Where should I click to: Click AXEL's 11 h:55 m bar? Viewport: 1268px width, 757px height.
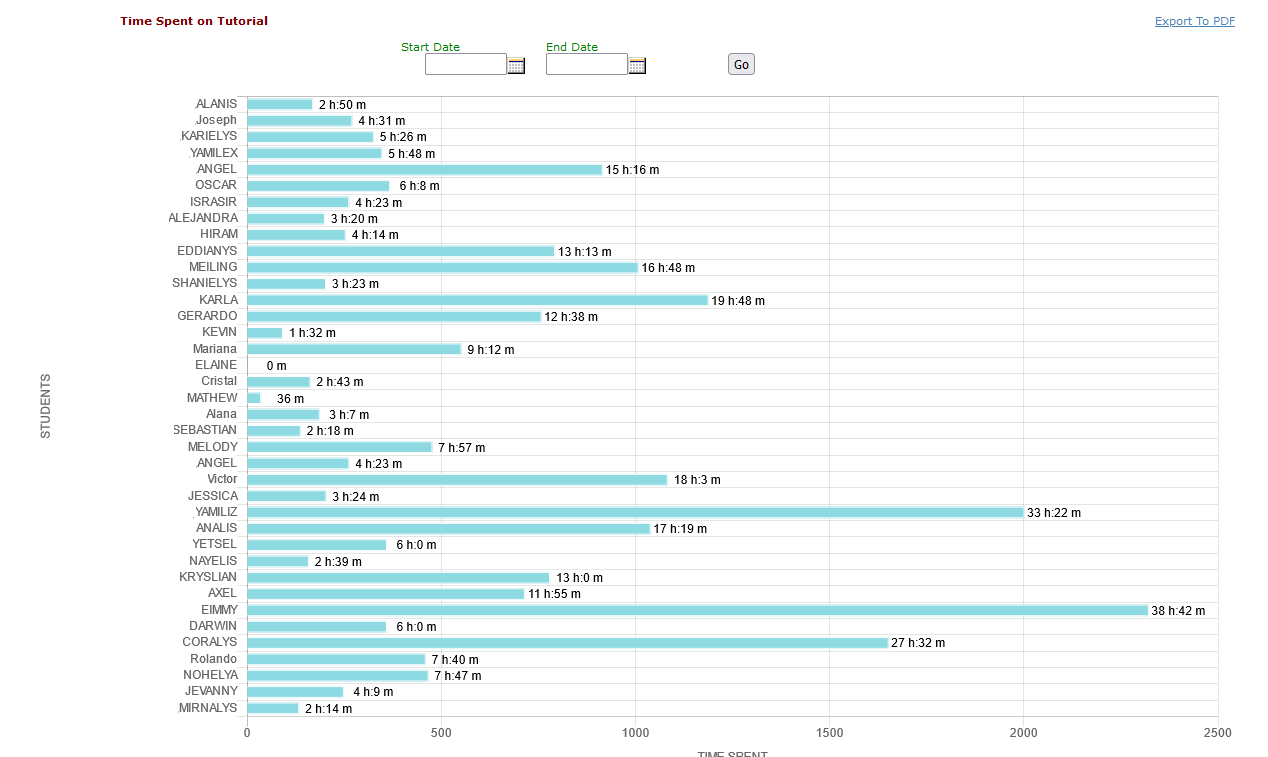tap(385, 594)
